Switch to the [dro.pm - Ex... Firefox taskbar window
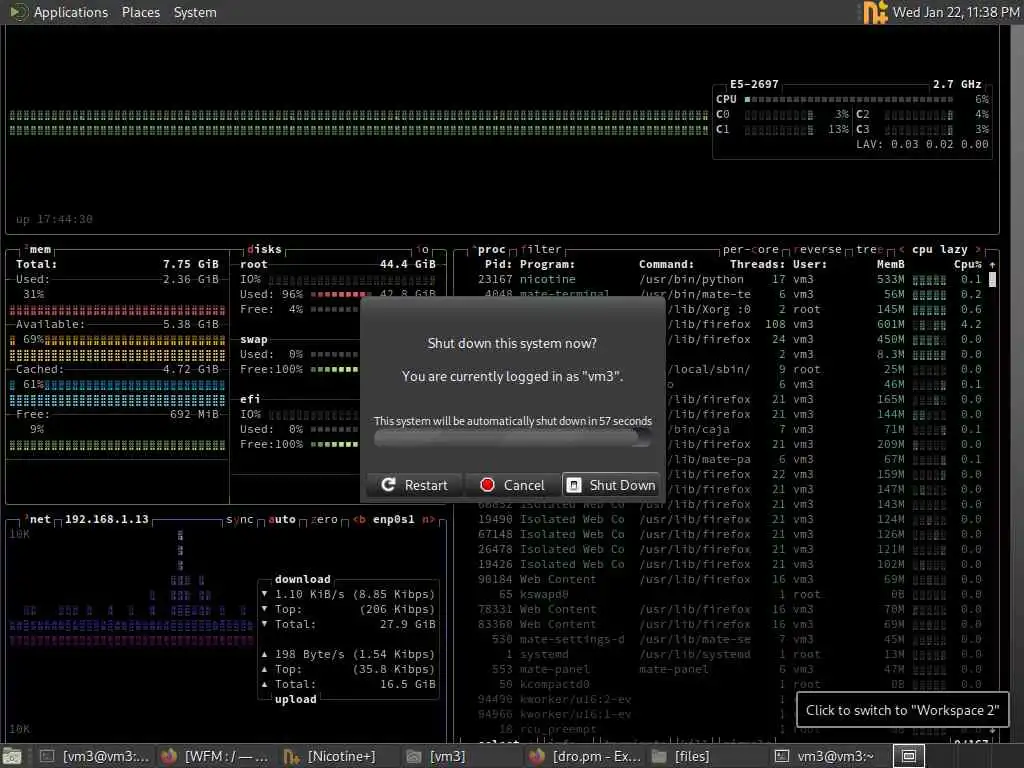 584,757
